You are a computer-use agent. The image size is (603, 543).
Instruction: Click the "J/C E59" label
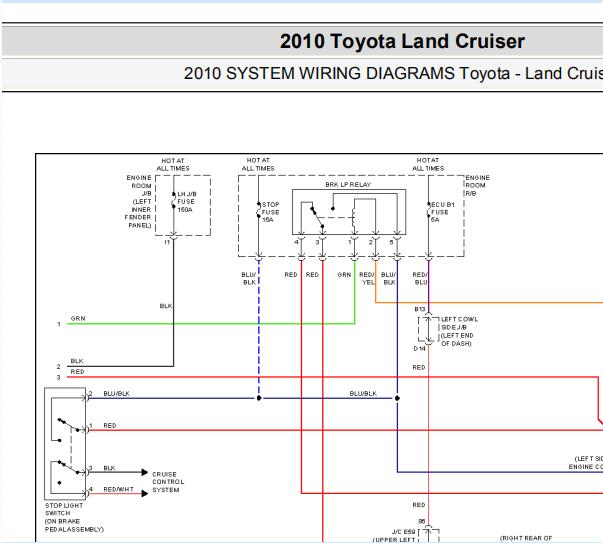403,531
